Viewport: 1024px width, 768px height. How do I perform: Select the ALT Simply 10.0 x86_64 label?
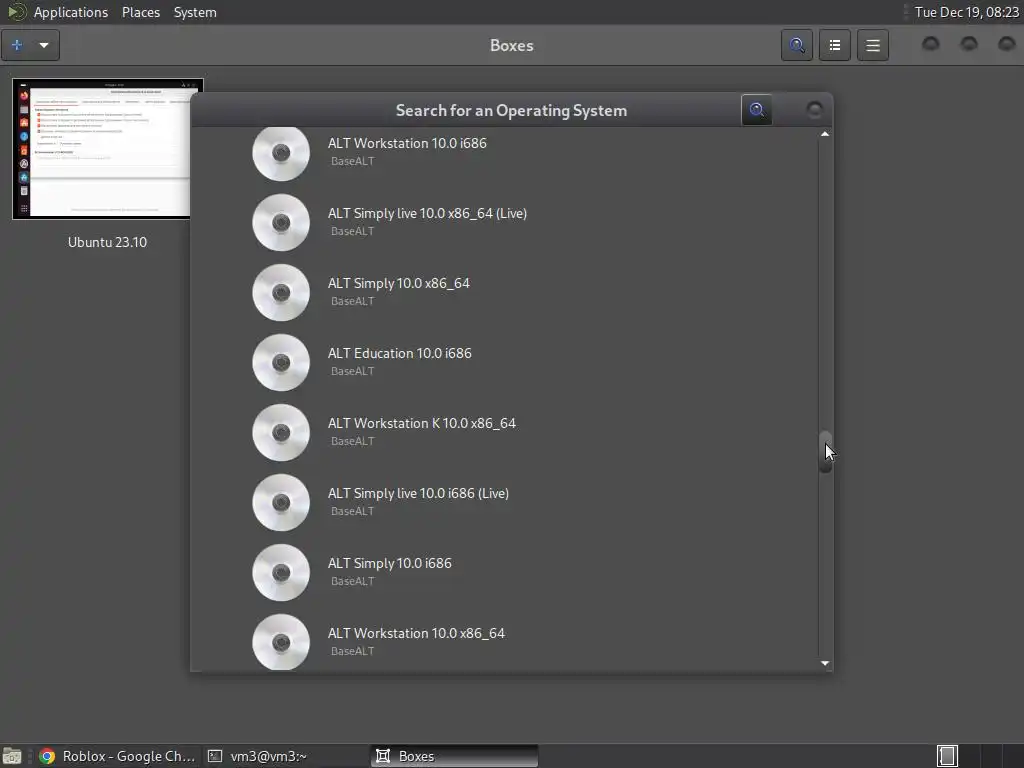coord(398,283)
